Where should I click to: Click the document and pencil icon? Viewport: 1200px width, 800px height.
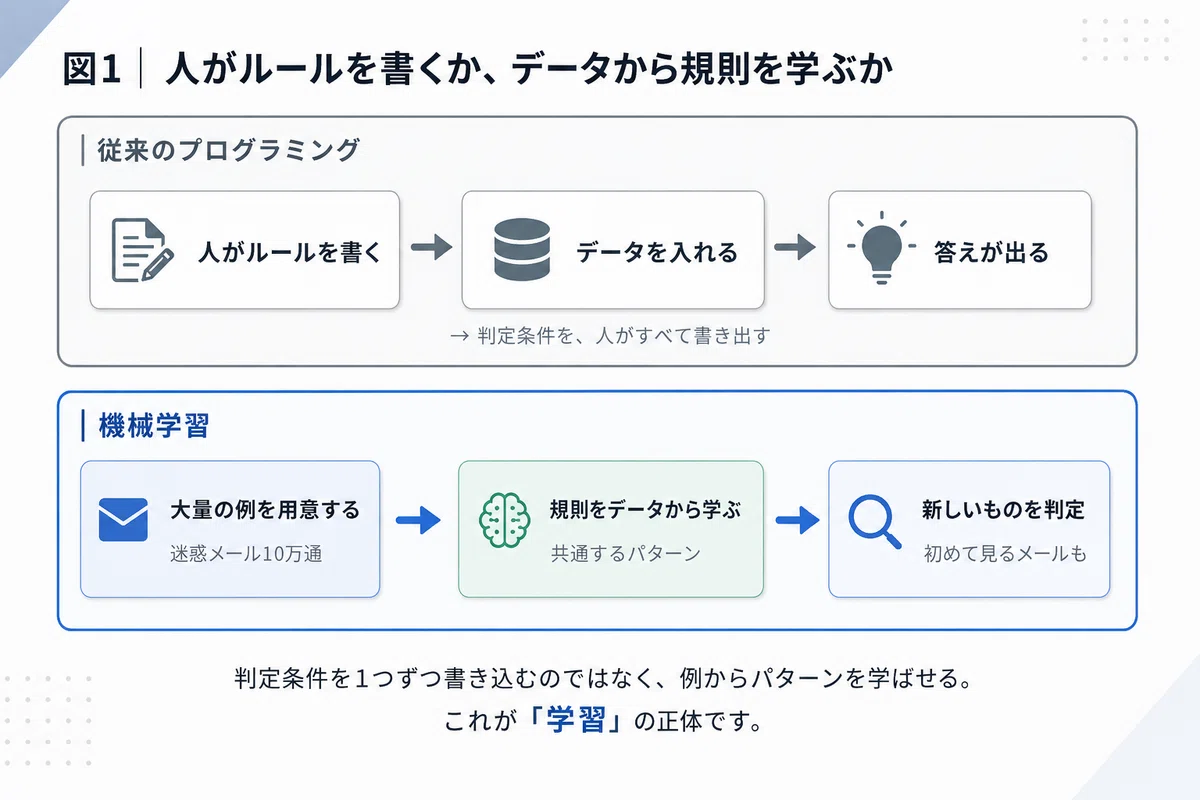(x=139, y=250)
